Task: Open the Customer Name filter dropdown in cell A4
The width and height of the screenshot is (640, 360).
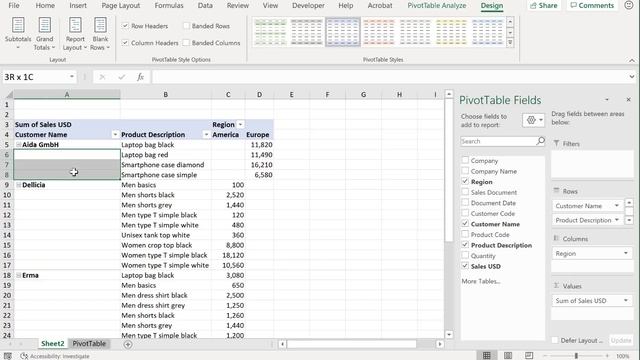Action: pyautogui.click(x=115, y=135)
